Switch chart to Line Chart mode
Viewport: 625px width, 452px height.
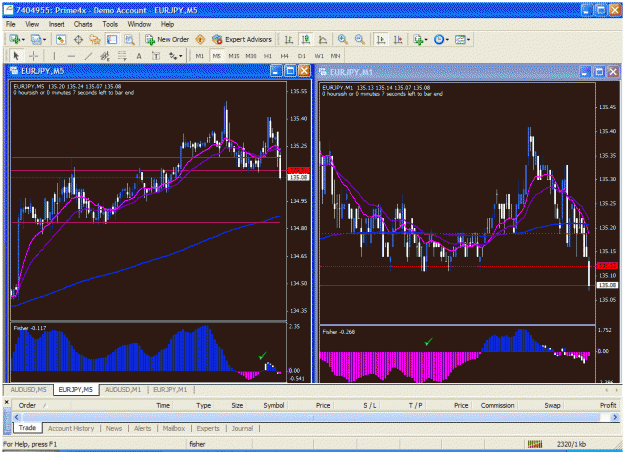coord(322,39)
